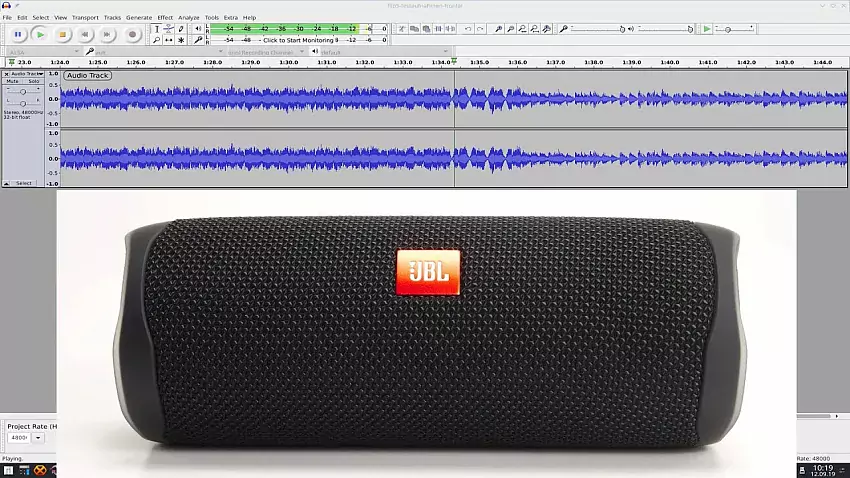Click Fit project to width icon

tap(535, 29)
